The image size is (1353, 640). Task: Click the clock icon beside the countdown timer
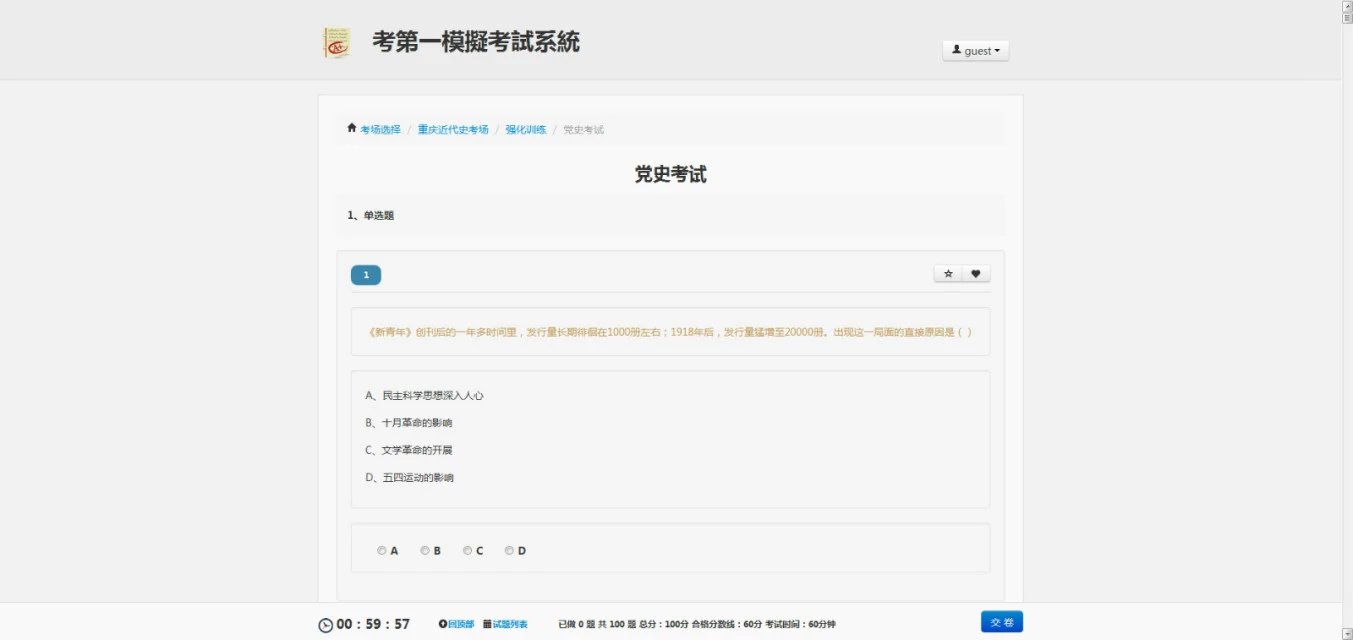pyautogui.click(x=326, y=625)
